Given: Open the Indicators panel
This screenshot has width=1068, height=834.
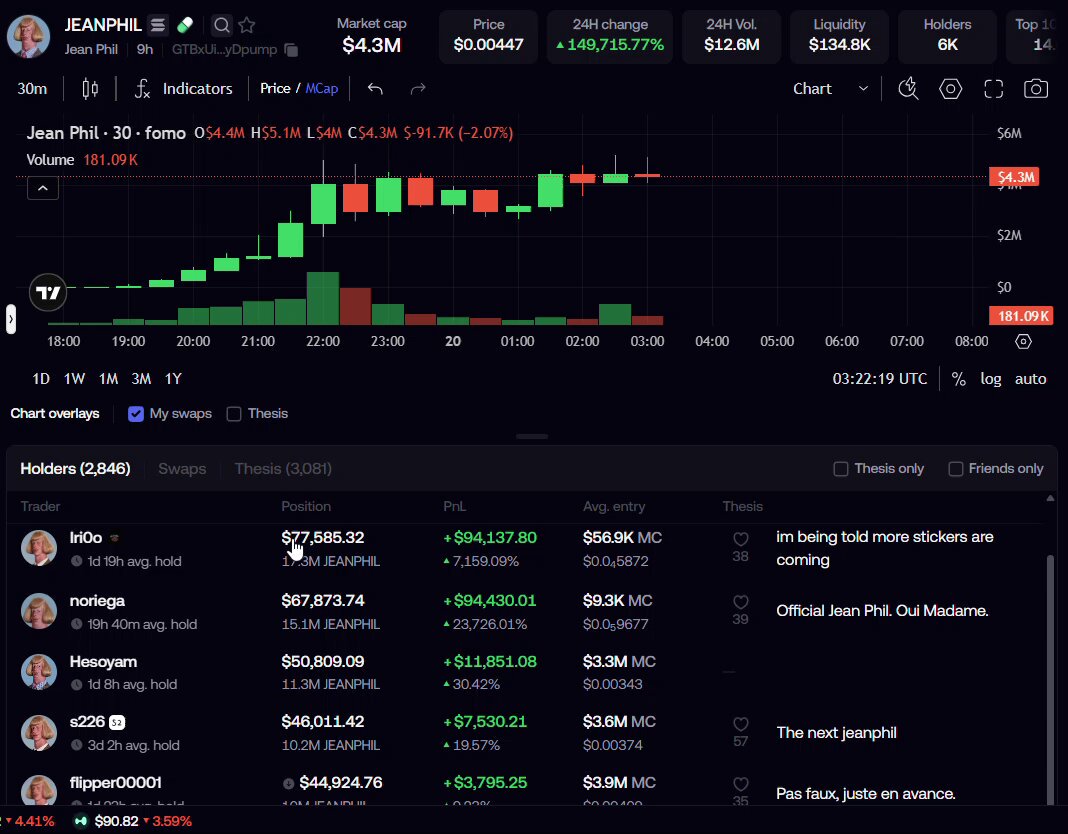Looking at the screenshot, I should 183,89.
